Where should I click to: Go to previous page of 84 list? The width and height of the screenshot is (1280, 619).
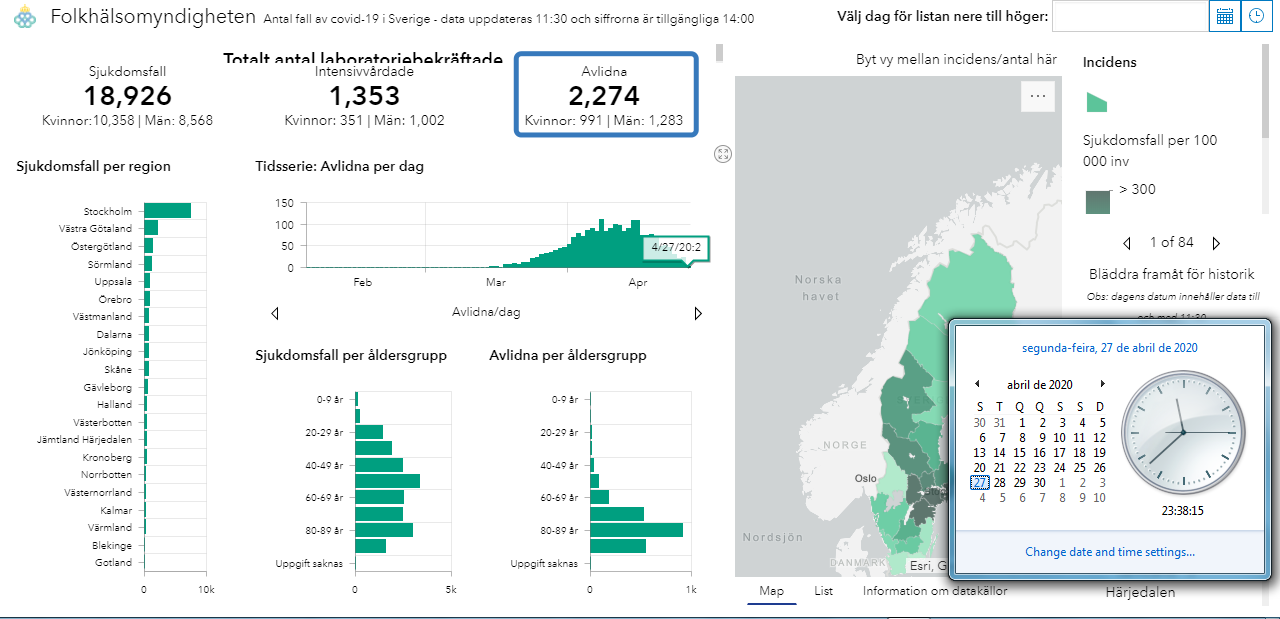pyautogui.click(x=1127, y=243)
